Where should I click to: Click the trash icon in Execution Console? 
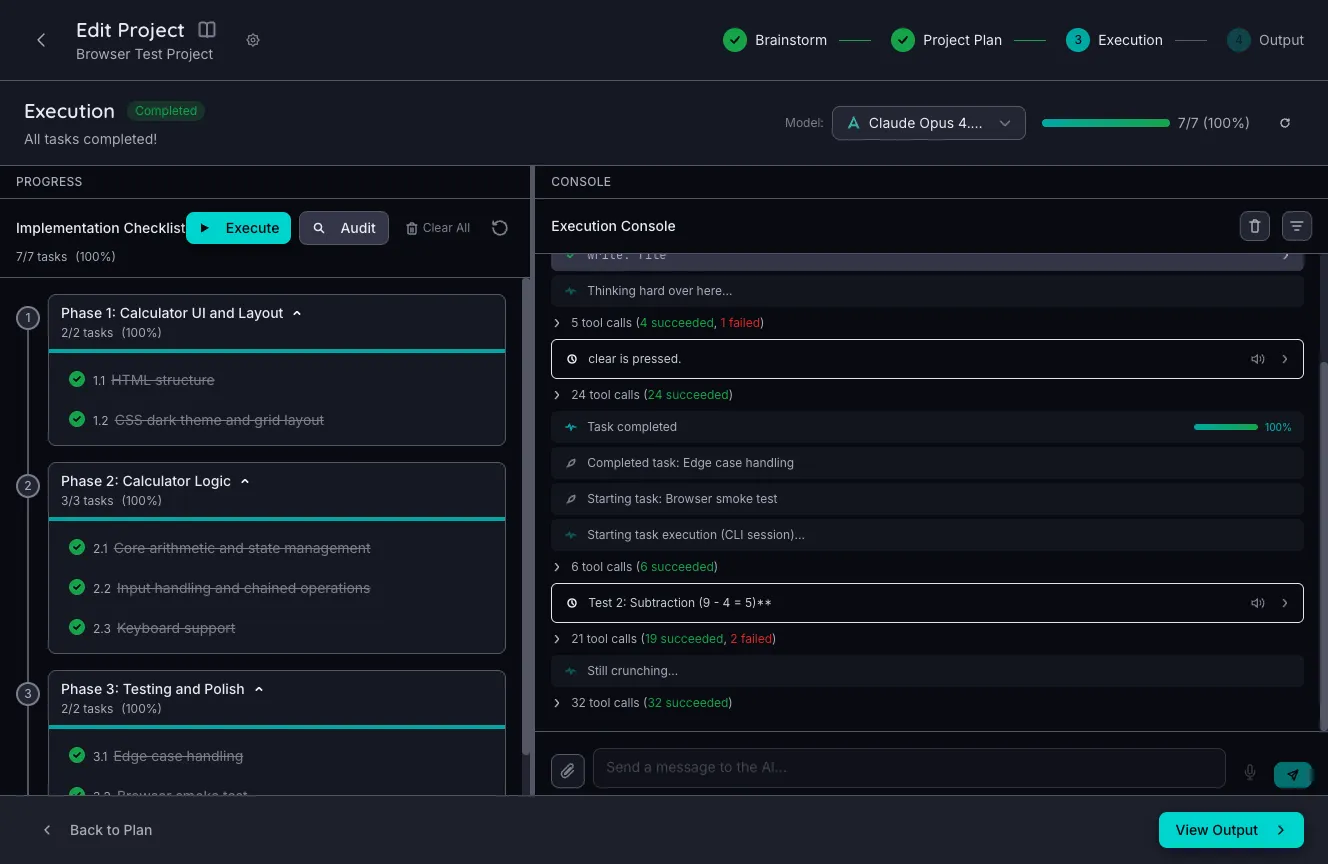(x=1255, y=226)
